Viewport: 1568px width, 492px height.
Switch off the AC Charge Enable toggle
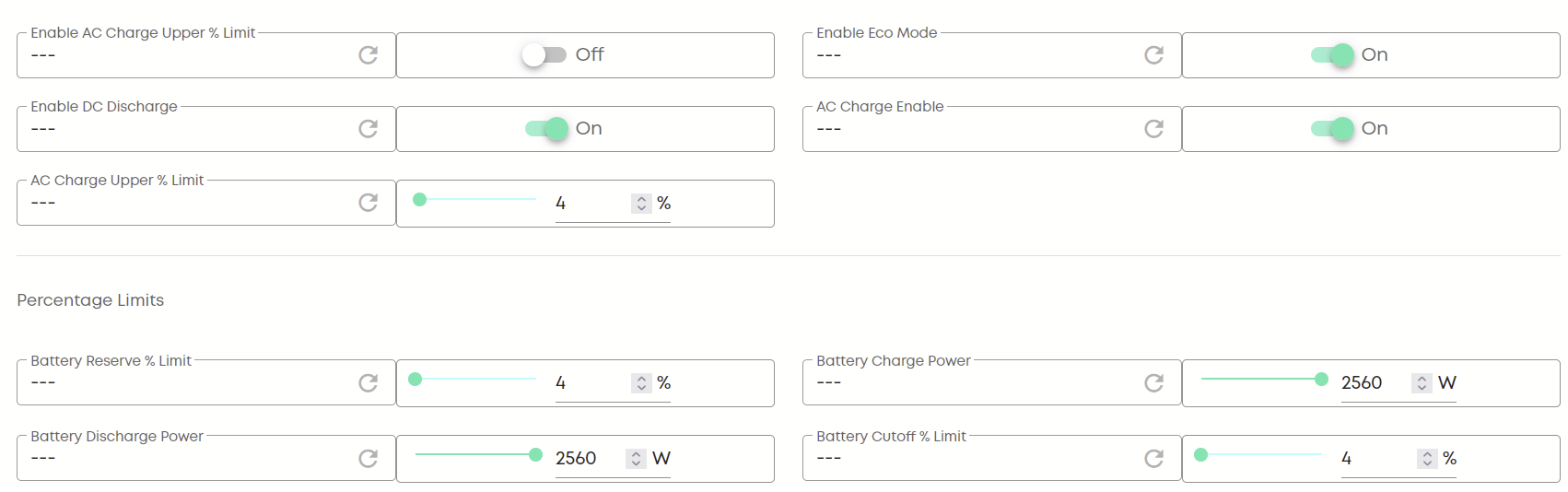pos(1332,129)
